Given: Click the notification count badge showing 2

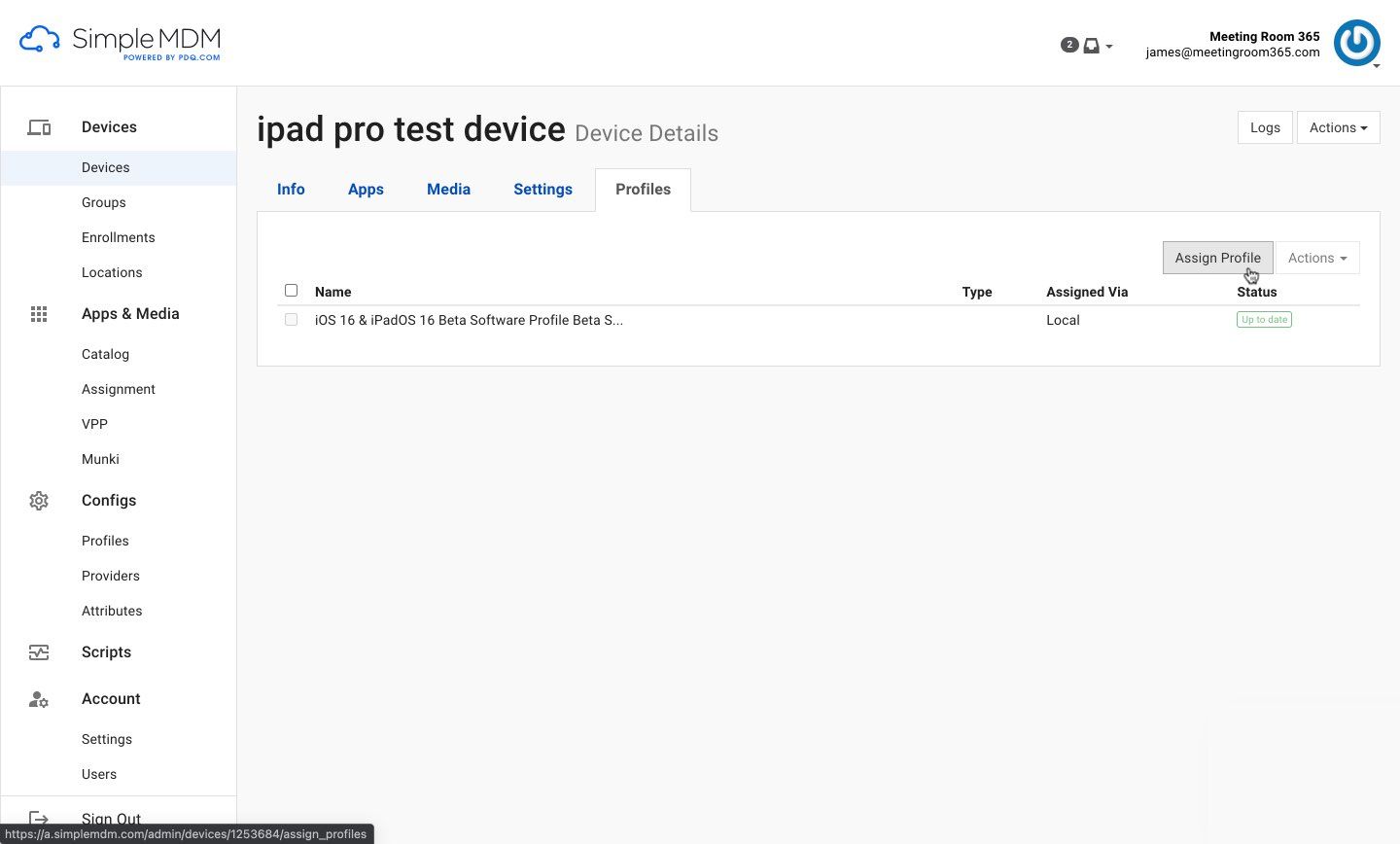Looking at the screenshot, I should [x=1069, y=45].
